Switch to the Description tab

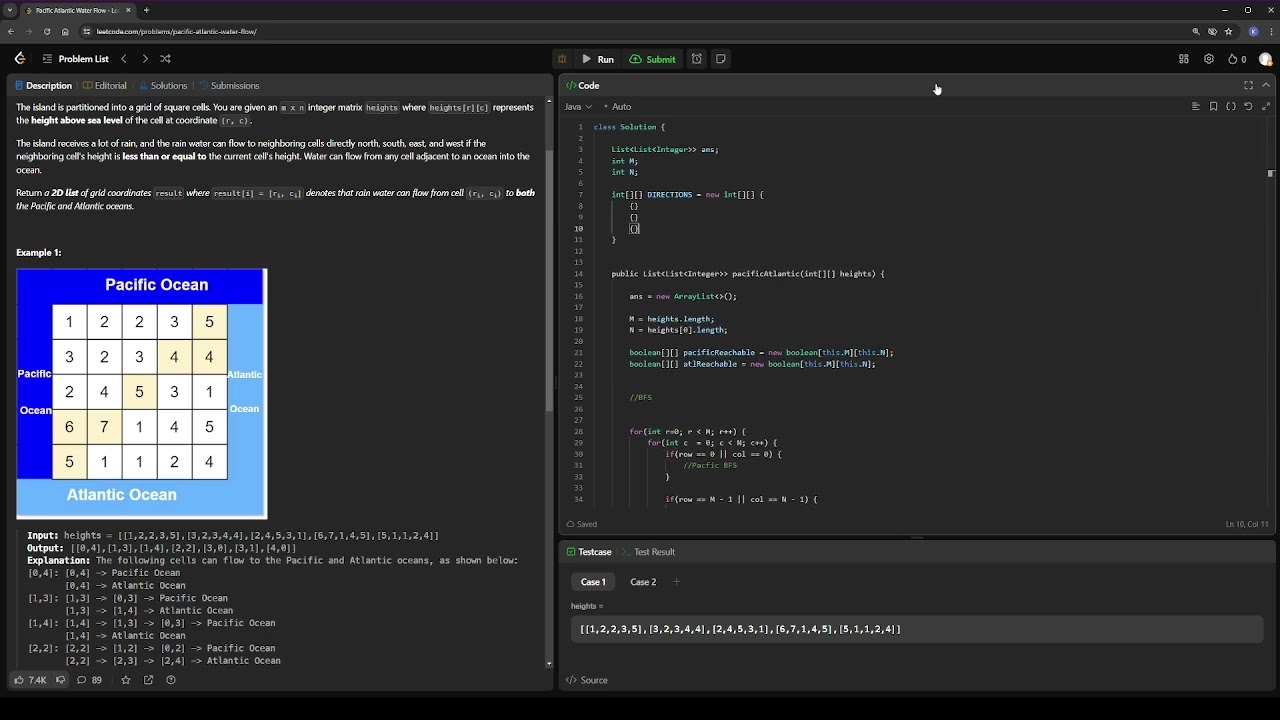tap(43, 85)
